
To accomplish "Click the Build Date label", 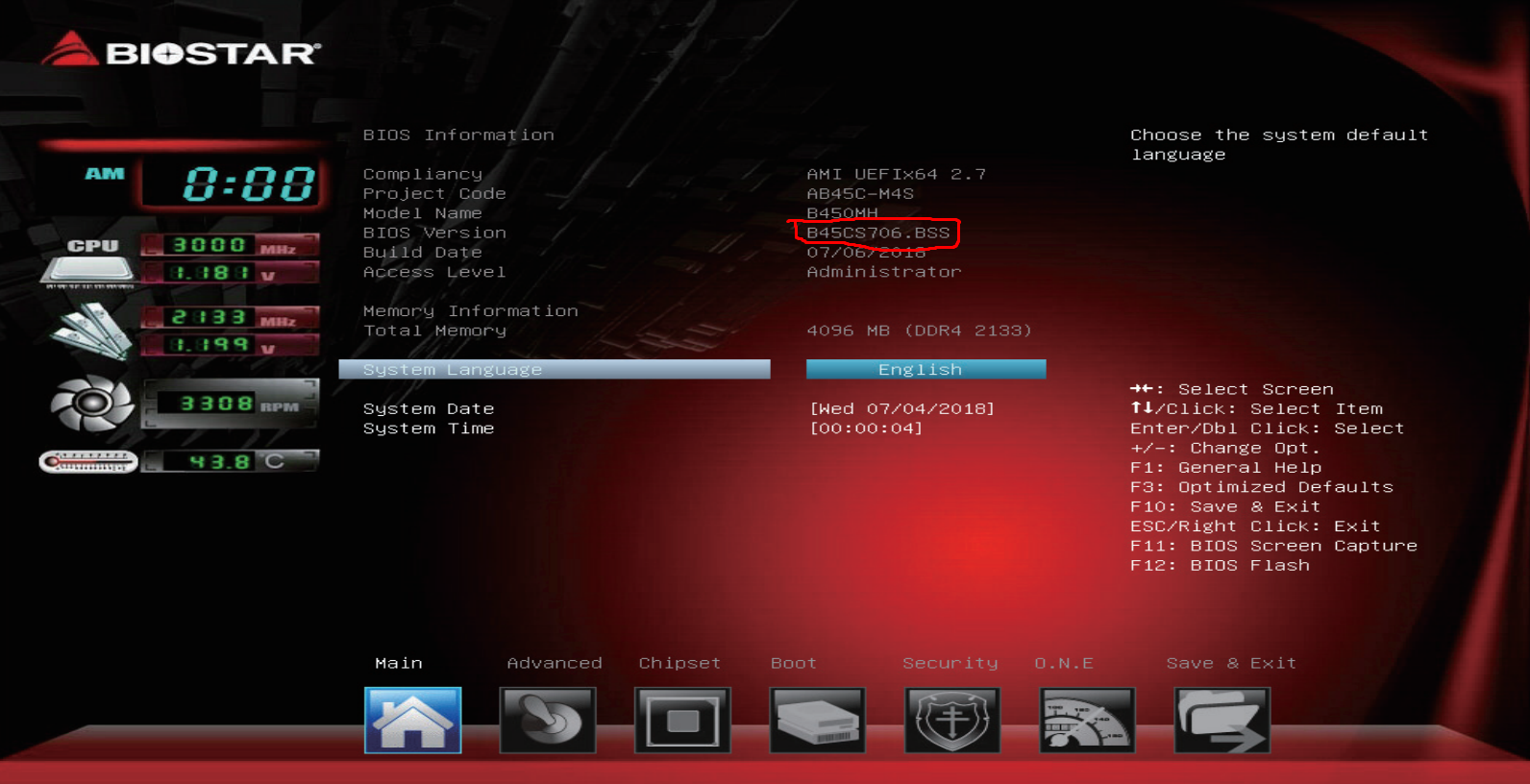I will 423,252.
